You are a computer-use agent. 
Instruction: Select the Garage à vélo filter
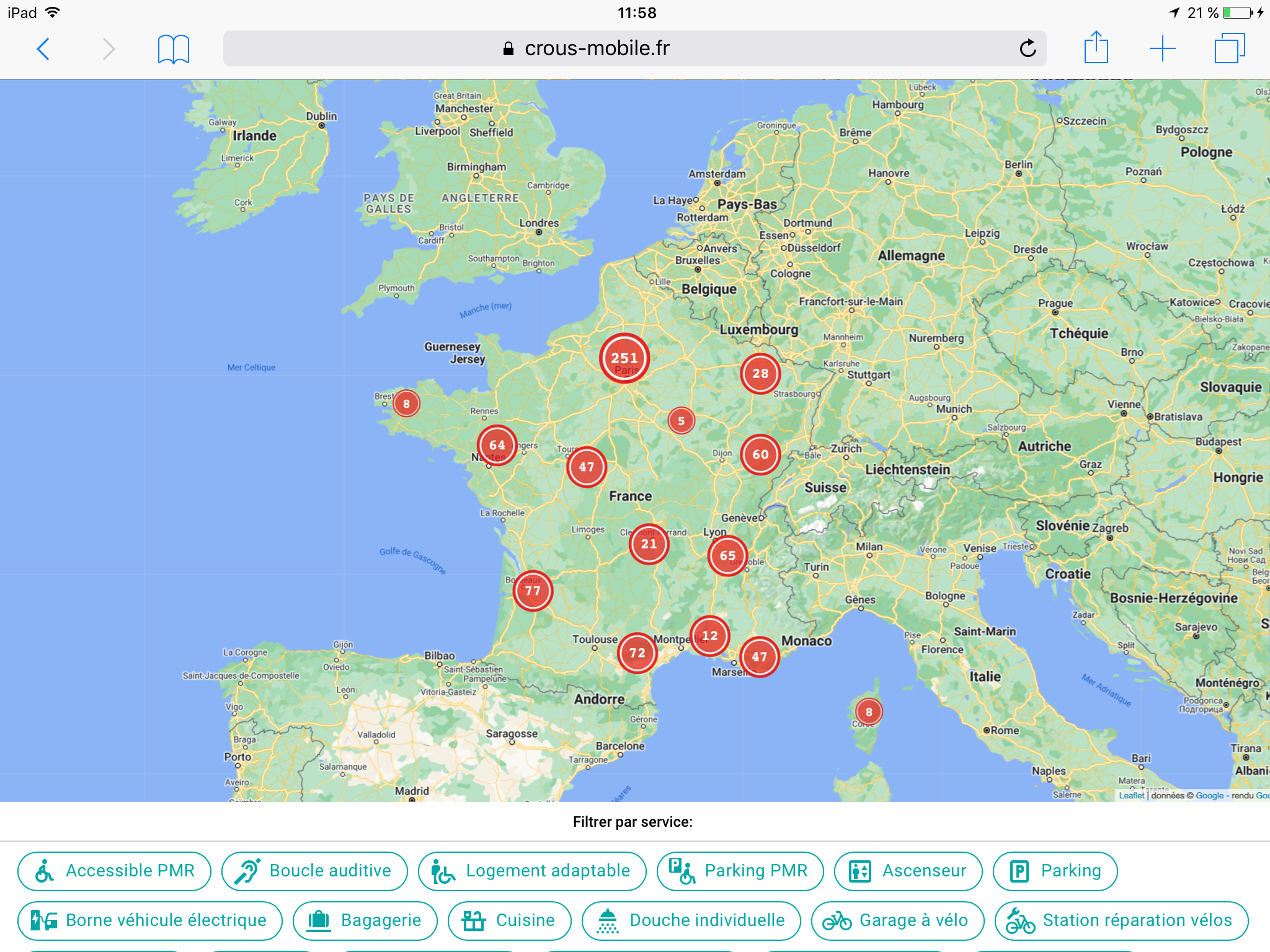tap(898, 920)
